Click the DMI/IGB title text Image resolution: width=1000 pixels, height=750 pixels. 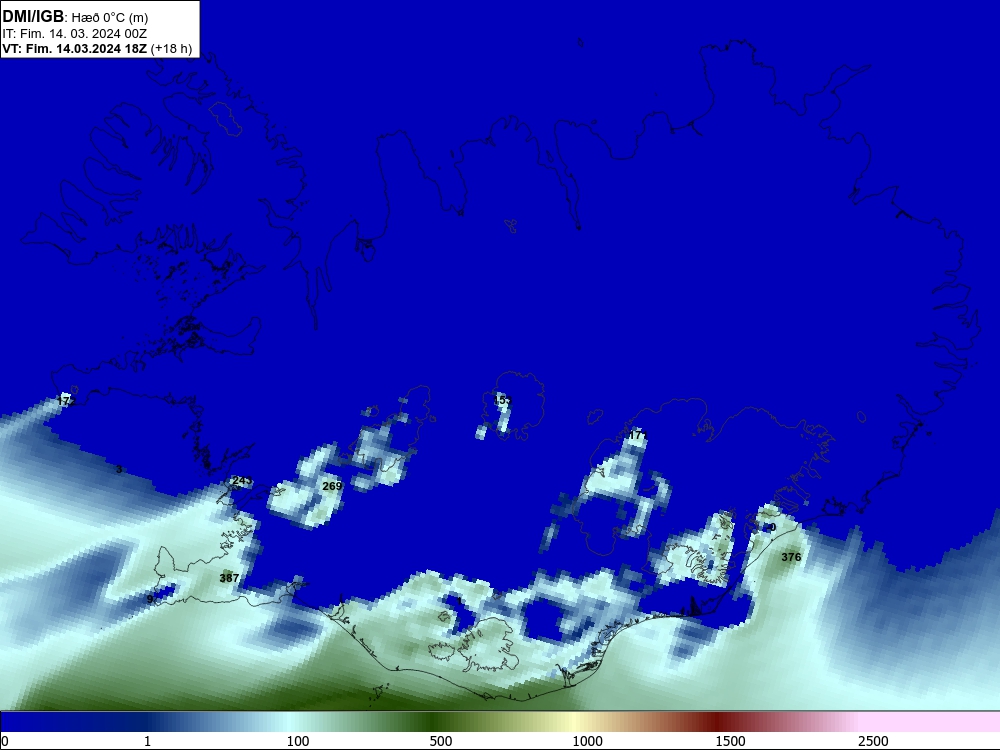(33, 17)
